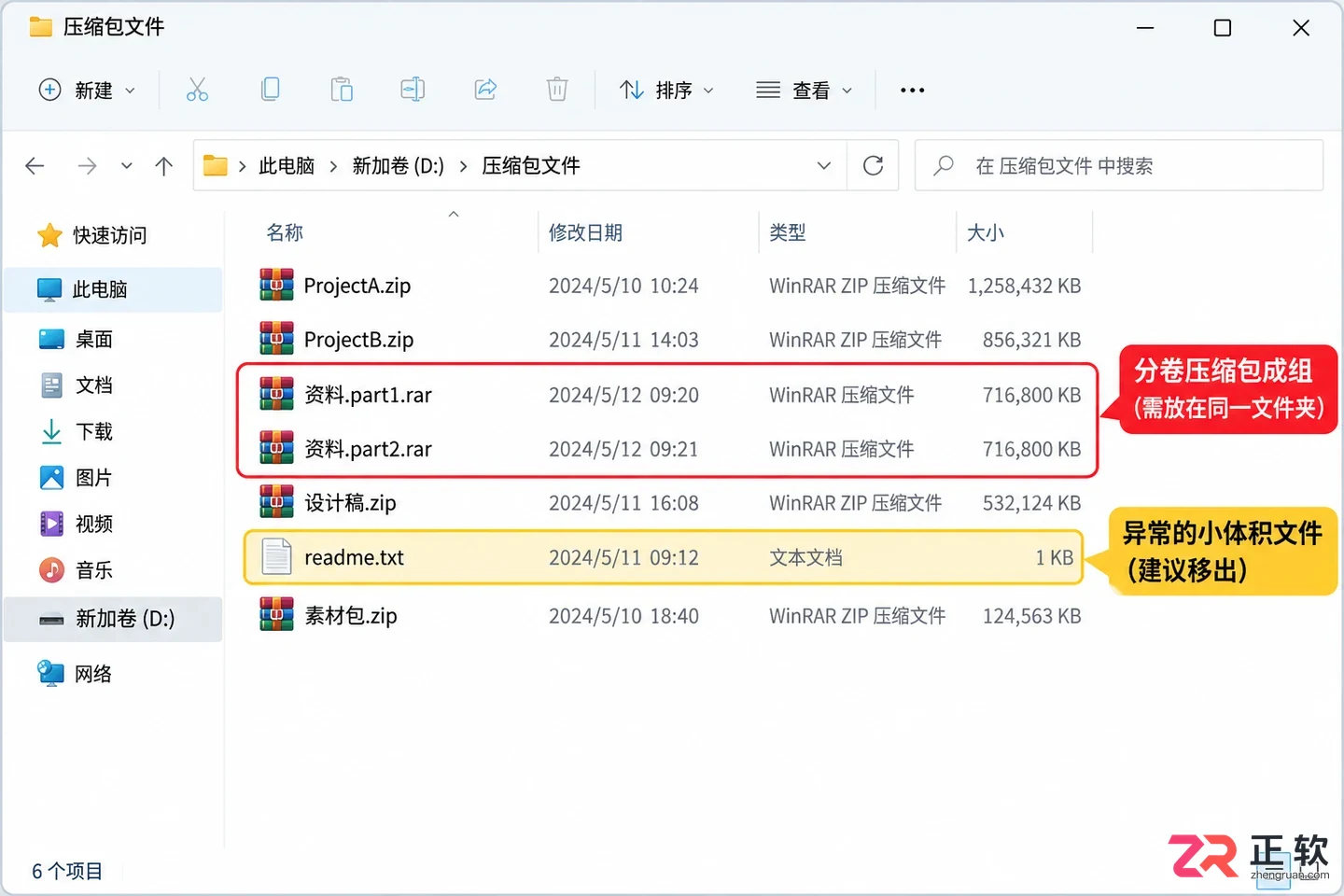Select the 设计稿.zip file name
The image size is (1344, 896).
[x=350, y=503]
